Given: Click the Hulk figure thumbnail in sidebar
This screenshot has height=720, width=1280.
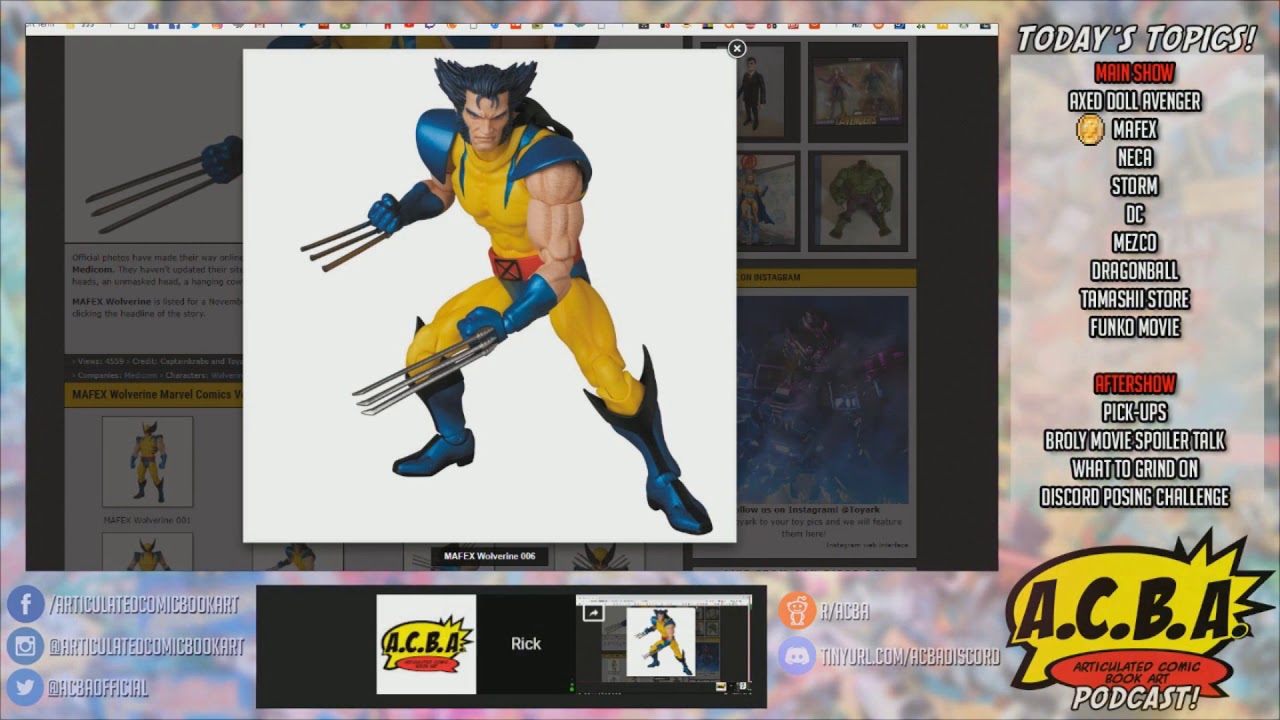Looking at the screenshot, I should [x=859, y=200].
